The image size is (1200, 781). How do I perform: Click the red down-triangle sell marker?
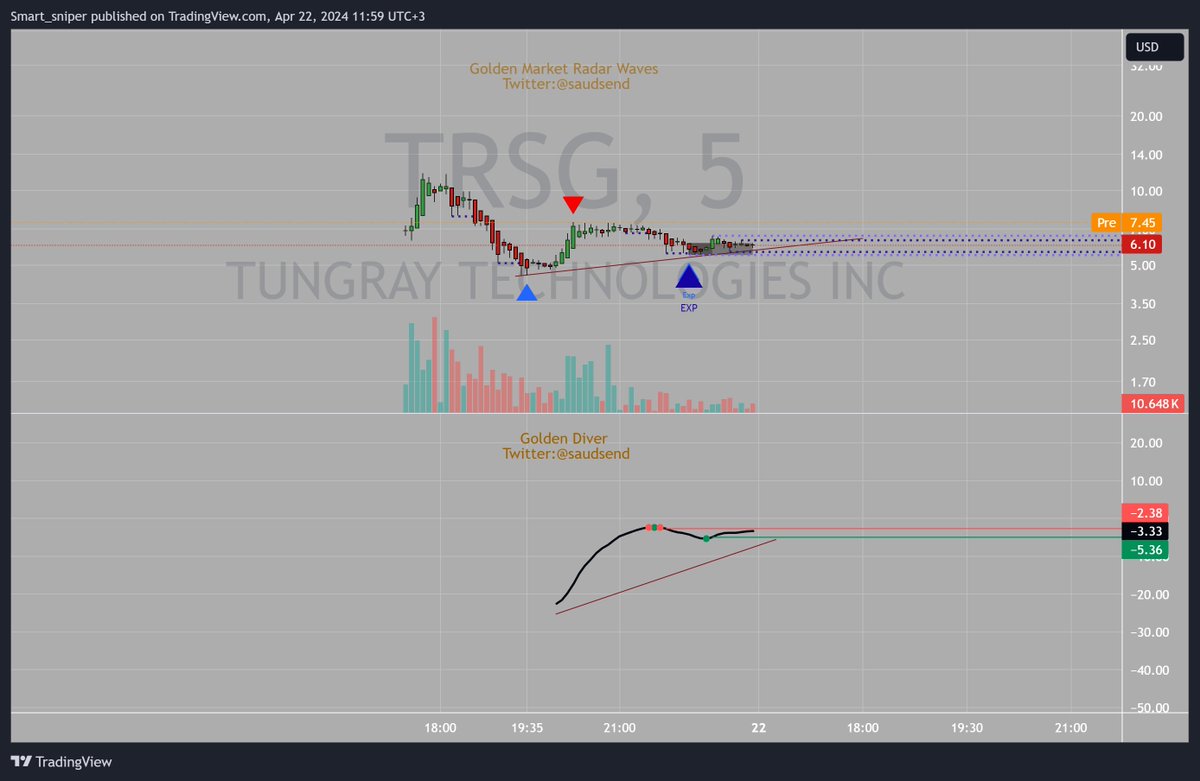(x=572, y=204)
